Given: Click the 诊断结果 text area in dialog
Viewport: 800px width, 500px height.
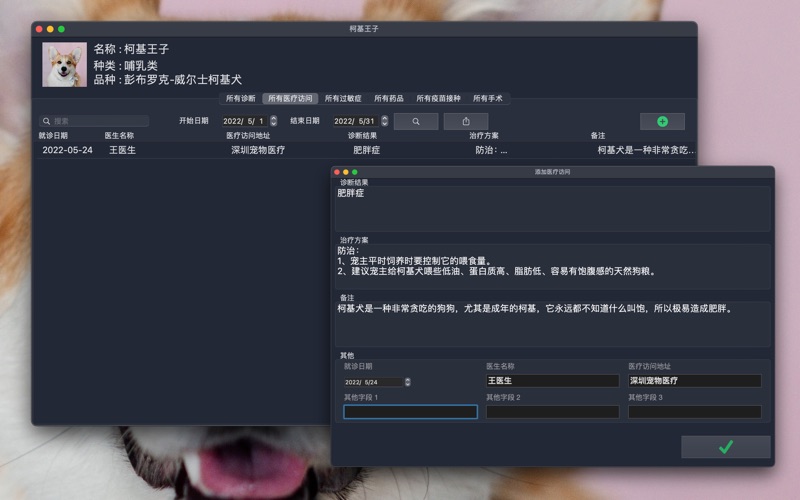Looking at the screenshot, I should pos(553,209).
